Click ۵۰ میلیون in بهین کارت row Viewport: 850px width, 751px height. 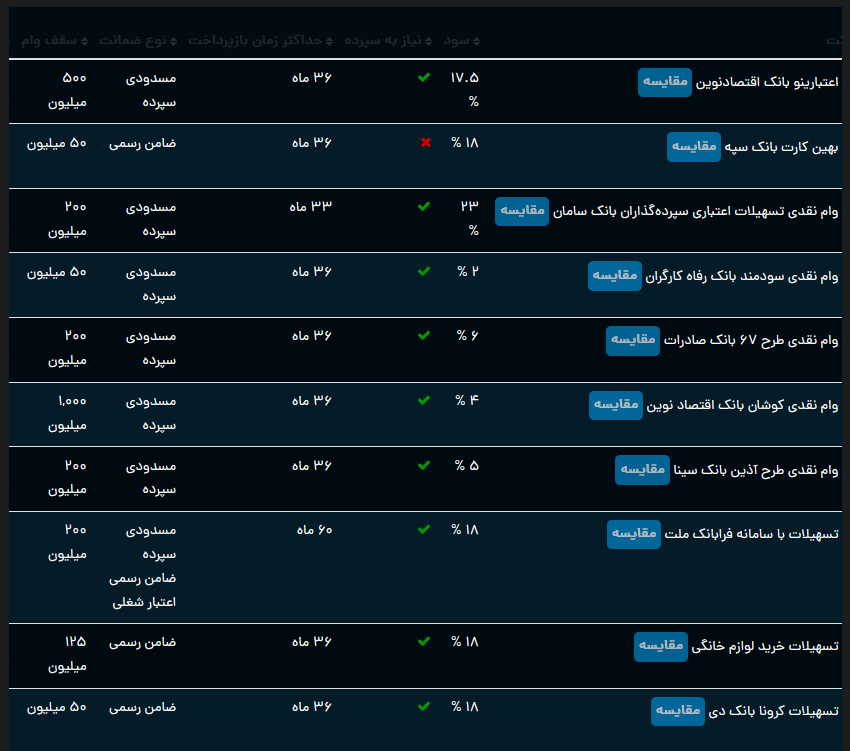57,143
